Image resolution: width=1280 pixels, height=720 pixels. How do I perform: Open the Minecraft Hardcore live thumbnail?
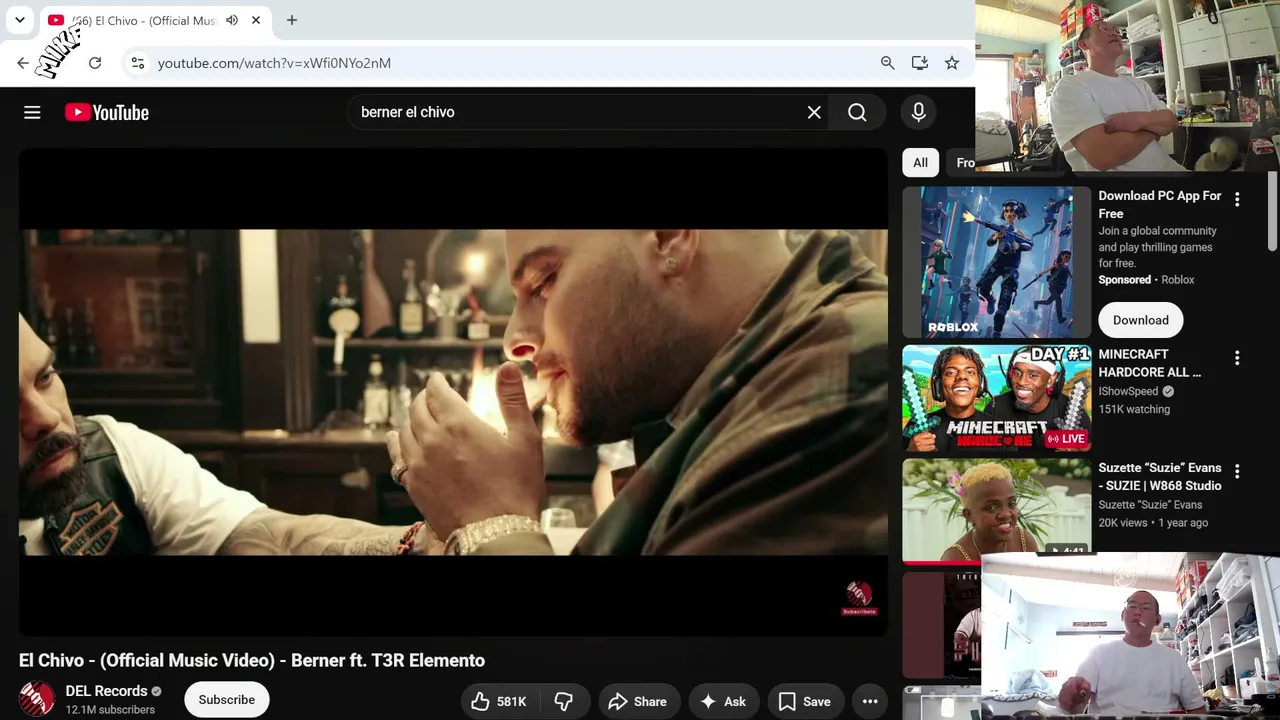click(997, 399)
